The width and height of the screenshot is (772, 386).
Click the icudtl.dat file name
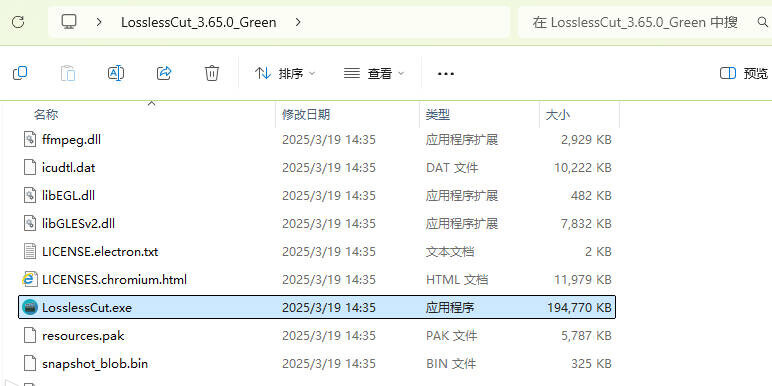[68, 167]
